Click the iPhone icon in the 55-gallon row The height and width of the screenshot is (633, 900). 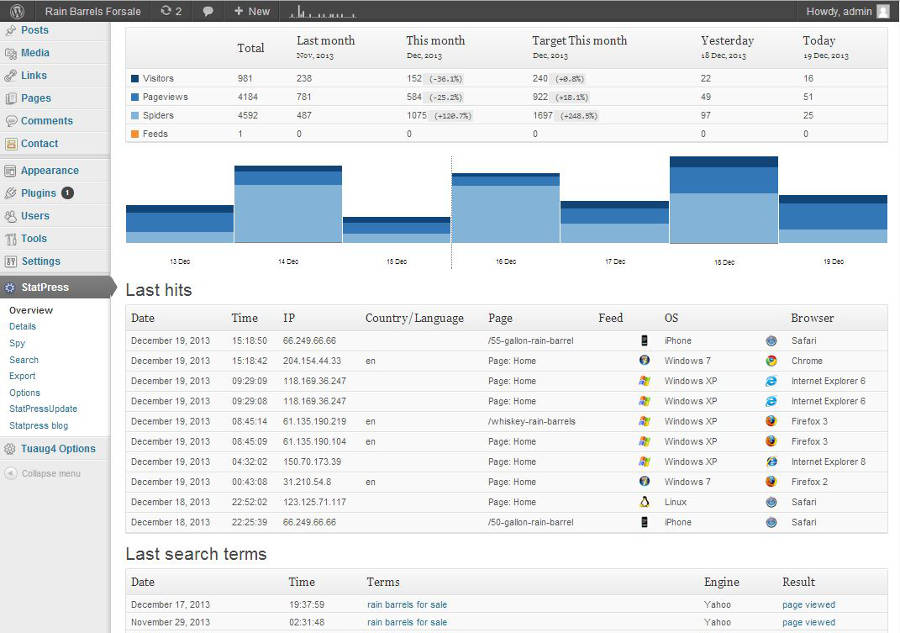pyautogui.click(x=645, y=340)
